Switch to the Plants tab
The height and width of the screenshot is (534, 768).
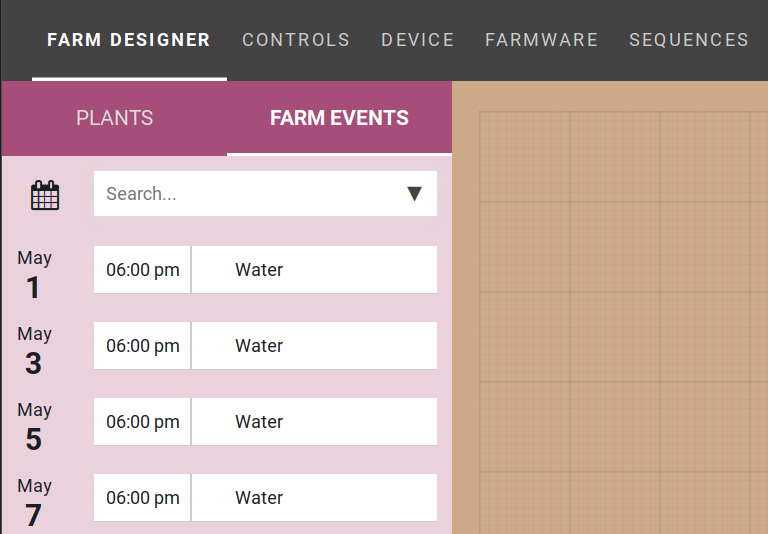pyautogui.click(x=114, y=118)
